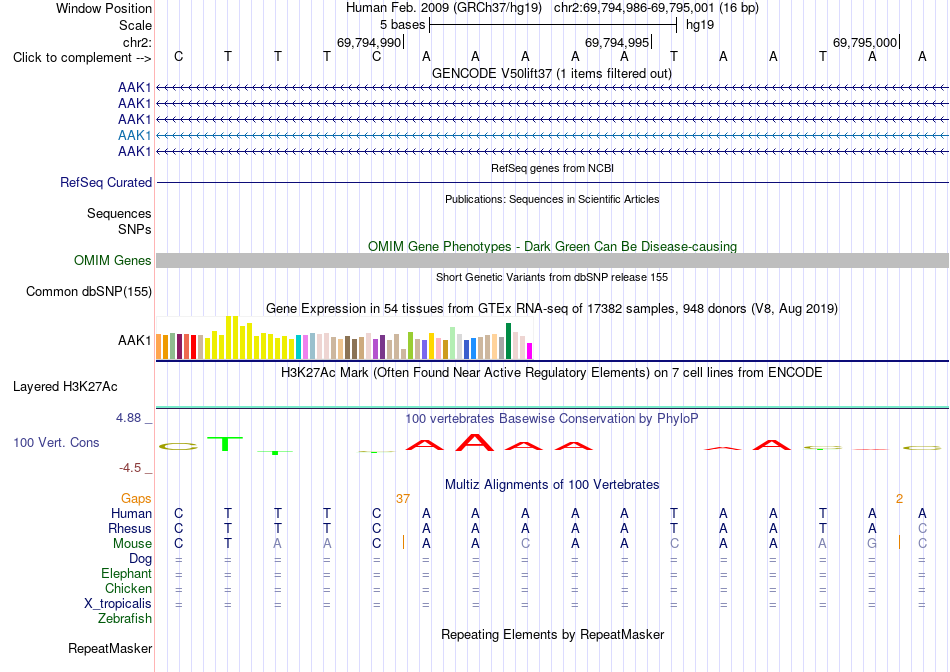The width and height of the screenshot is (950, 672).
Task: Click the hg19 label beside the scale bar
Action: click(700, 25)
